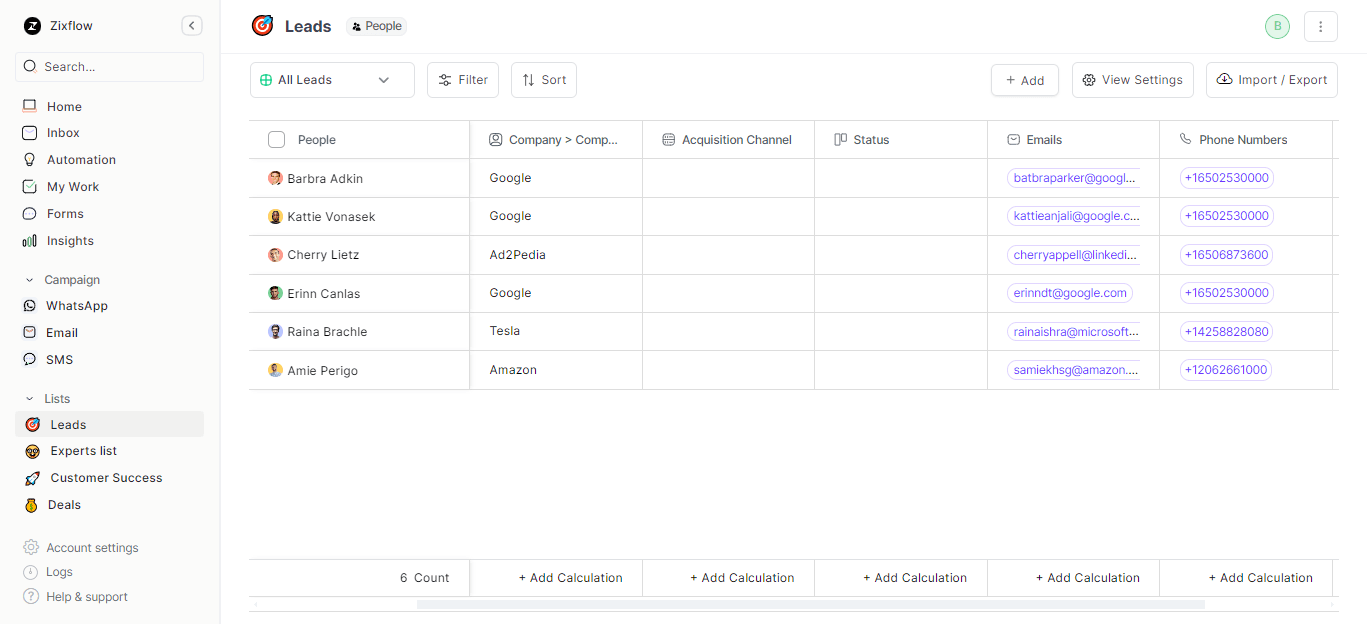The height and width of the screenshot is (624, 1367).
Task: Open Account settings
Action: [92, 548]
